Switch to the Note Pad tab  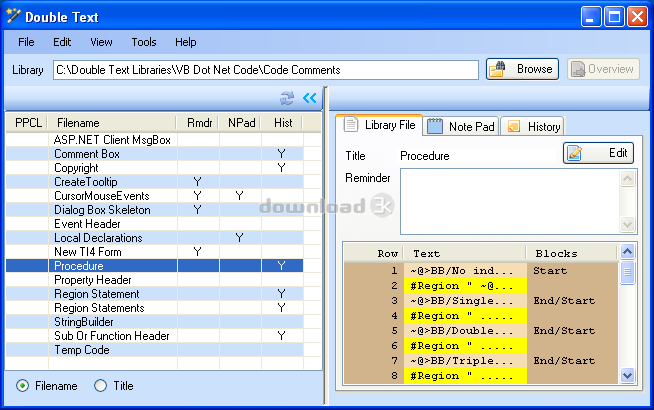pyautogui.click(x=461, y=126)
